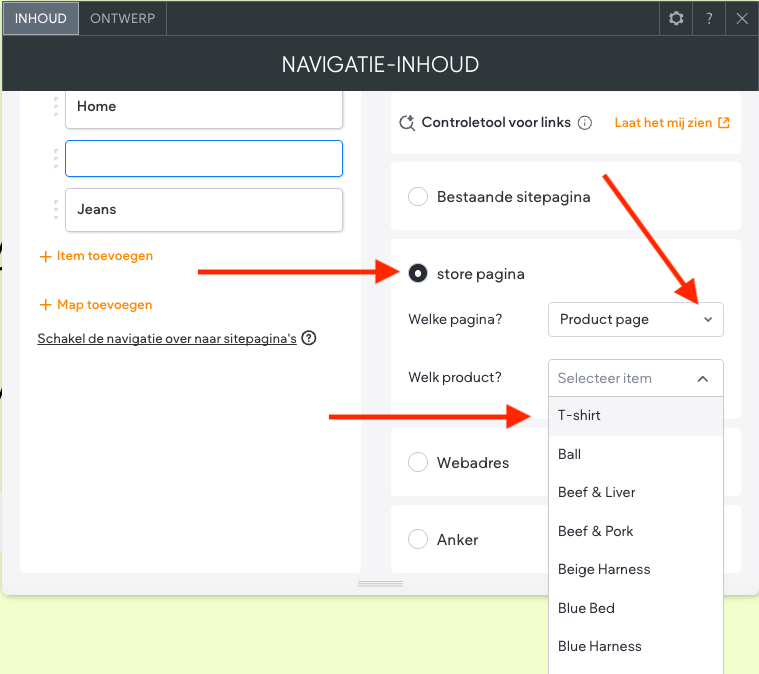Switch to the INHOUD tab
759x674 pixels.
(x=41, y=18)
